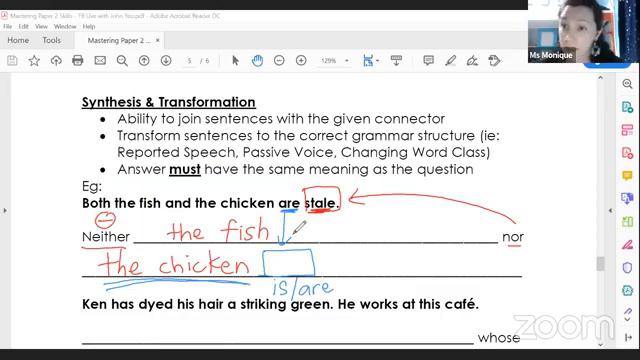Send file by email icon

(x=100, y=61)
